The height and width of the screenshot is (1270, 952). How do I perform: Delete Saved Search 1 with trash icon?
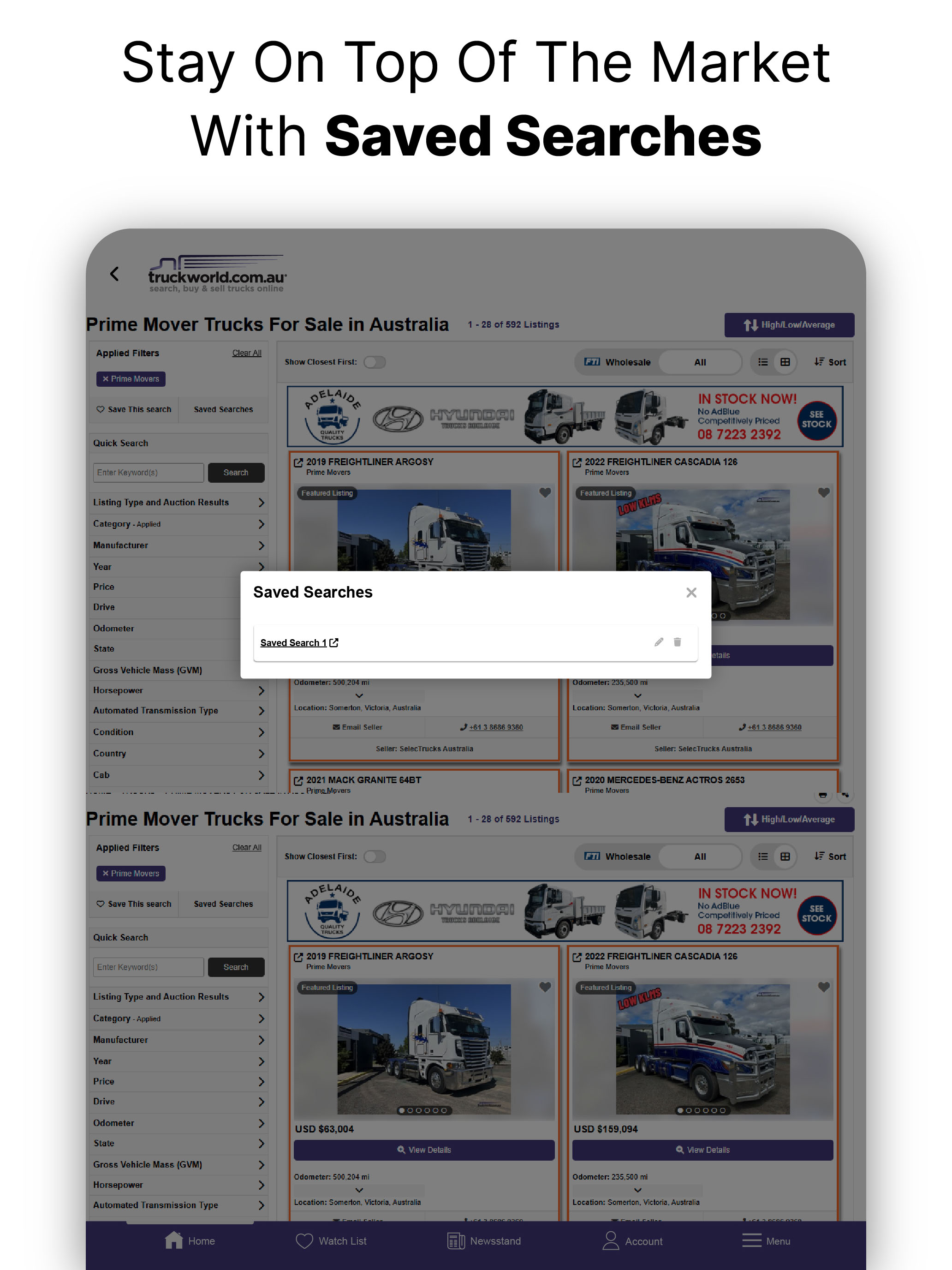click(677, 642)
